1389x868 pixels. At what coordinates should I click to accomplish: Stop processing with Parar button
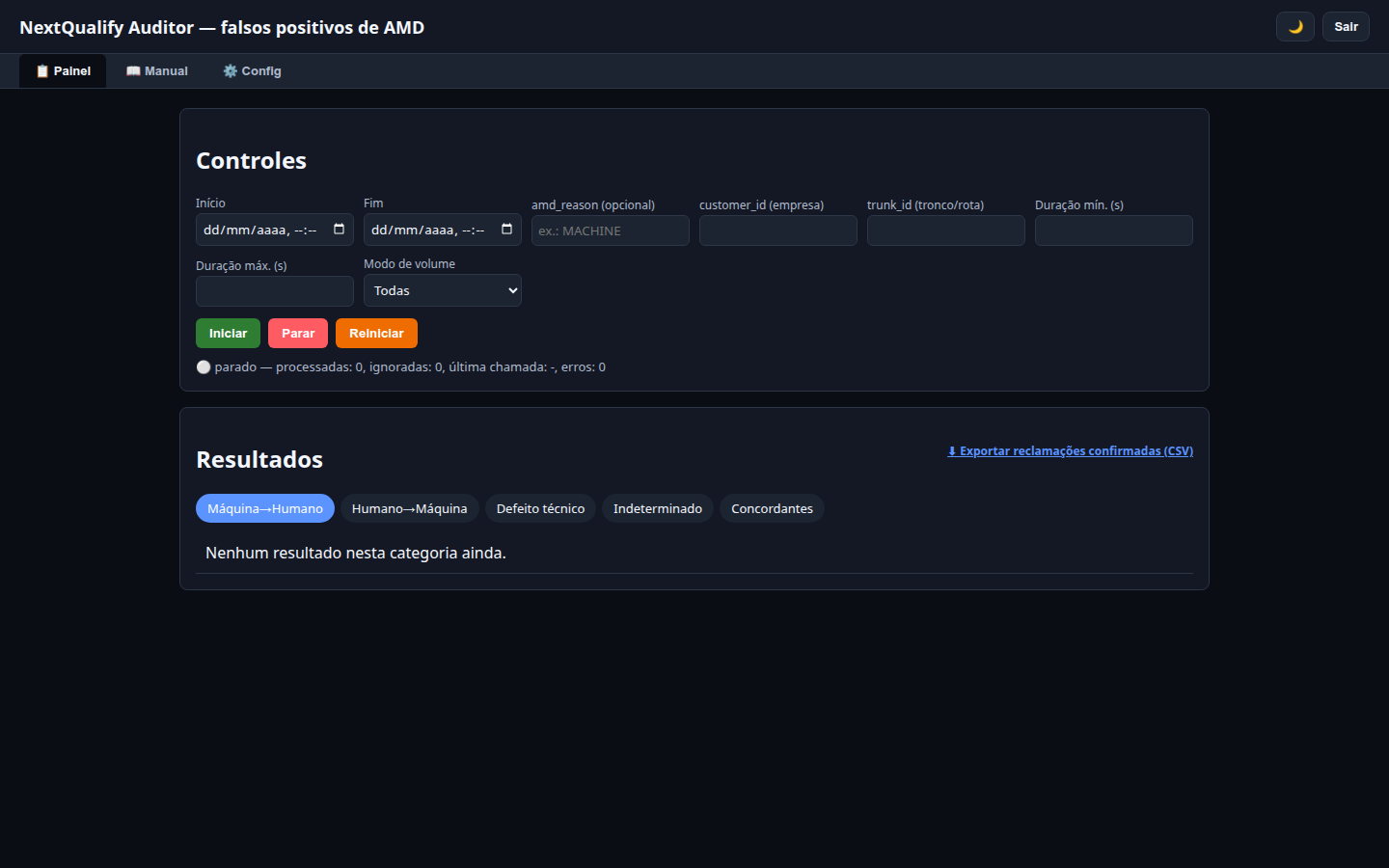pos(298,334)
